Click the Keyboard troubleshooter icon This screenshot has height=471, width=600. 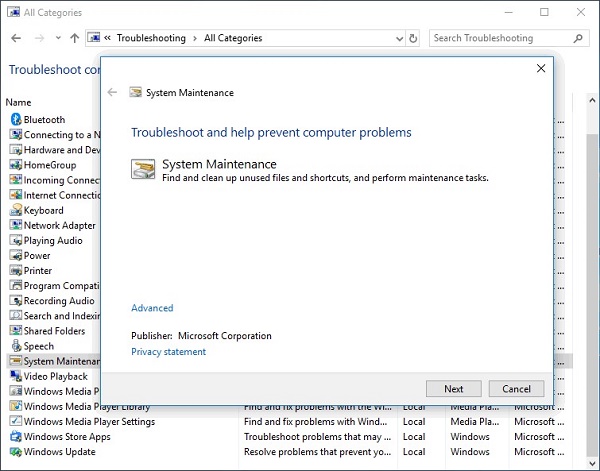(x=15, y=210)
